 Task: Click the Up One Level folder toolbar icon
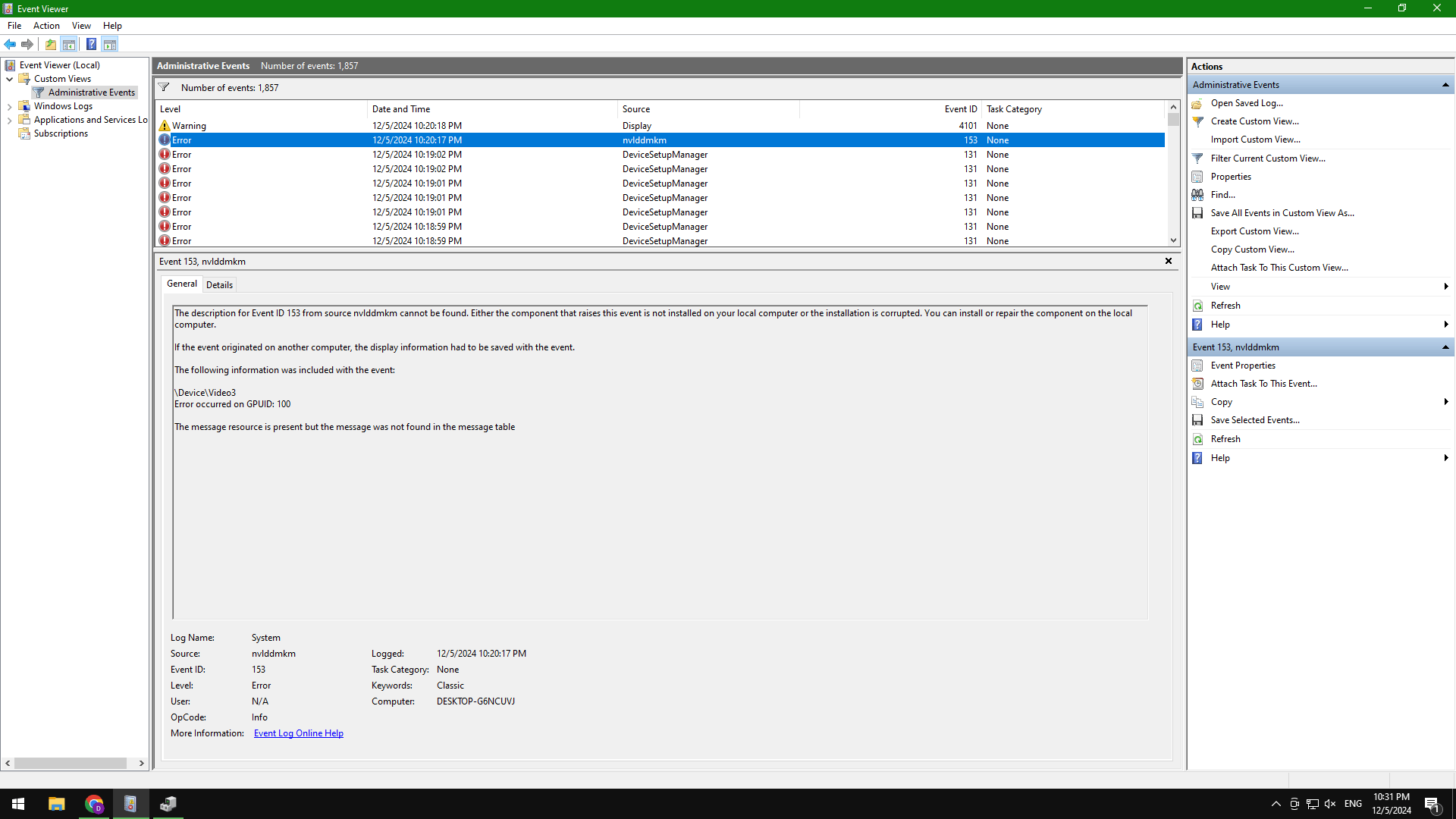51,44
